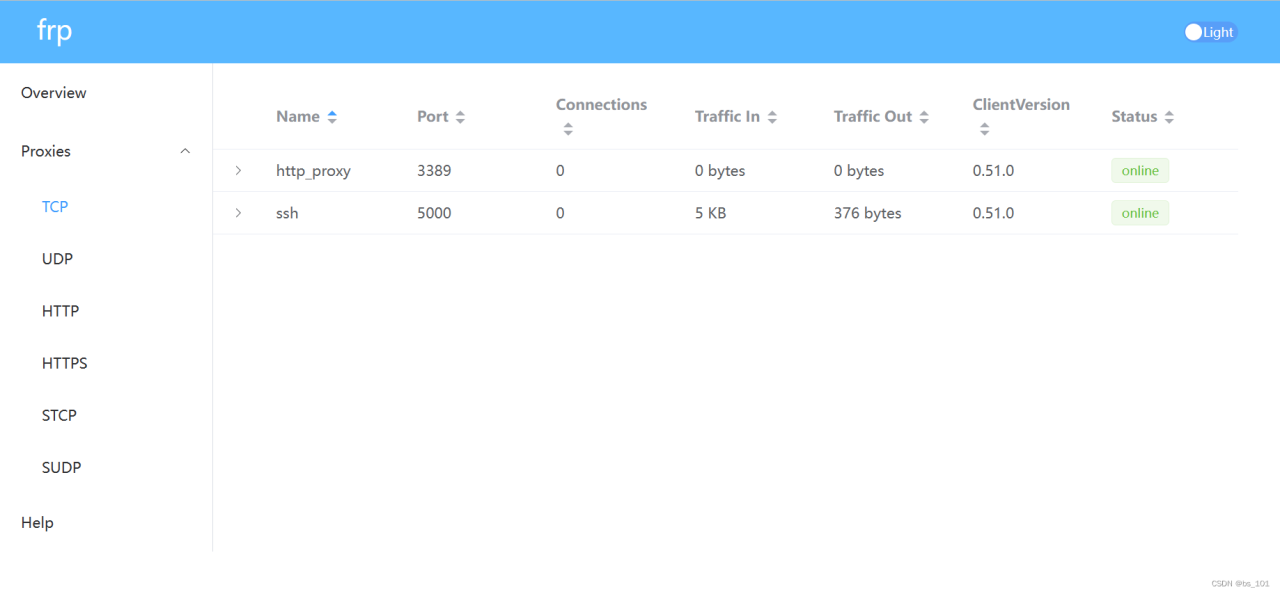Click the Port column header label
Viewport: 1280px width, 594px height.
[433, 117]
